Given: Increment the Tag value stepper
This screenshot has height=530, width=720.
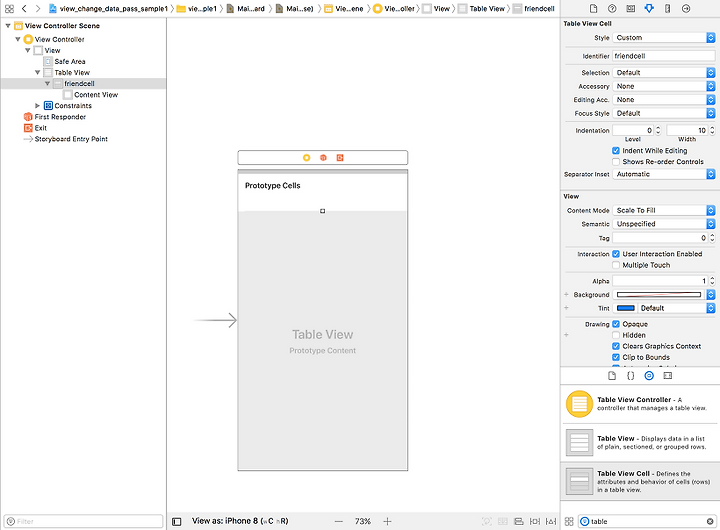Looking at the screenshot, I should point(712,236).
